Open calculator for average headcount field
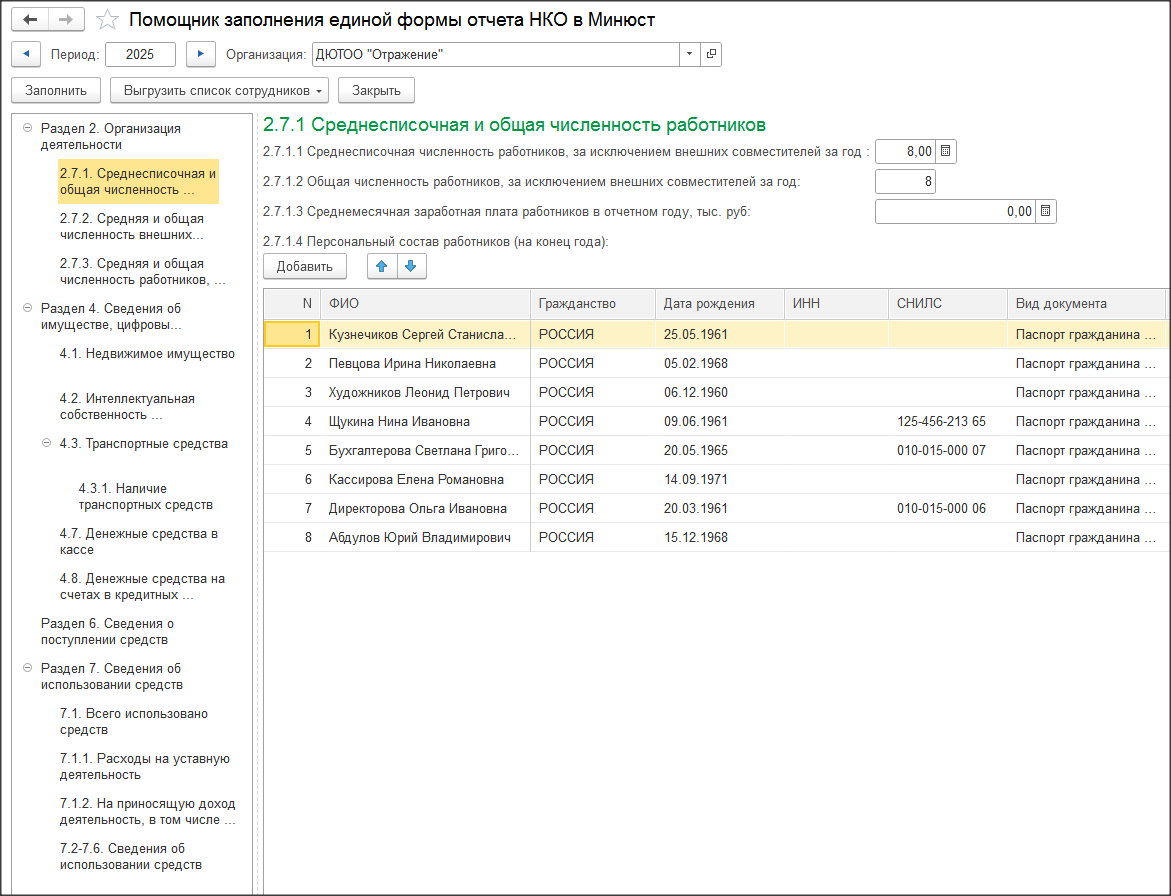The height and width of the screenshot is (896, 1171). (x=946, y=152)
